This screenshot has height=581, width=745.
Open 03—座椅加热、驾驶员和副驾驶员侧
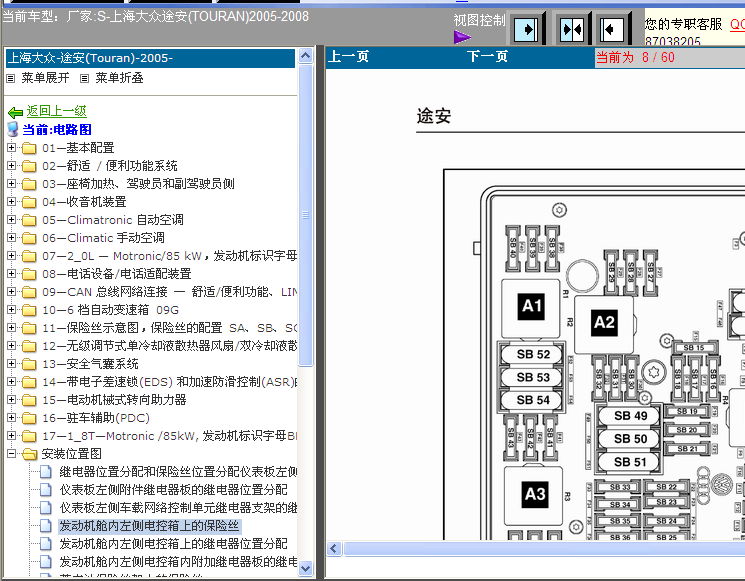[138, 183]
